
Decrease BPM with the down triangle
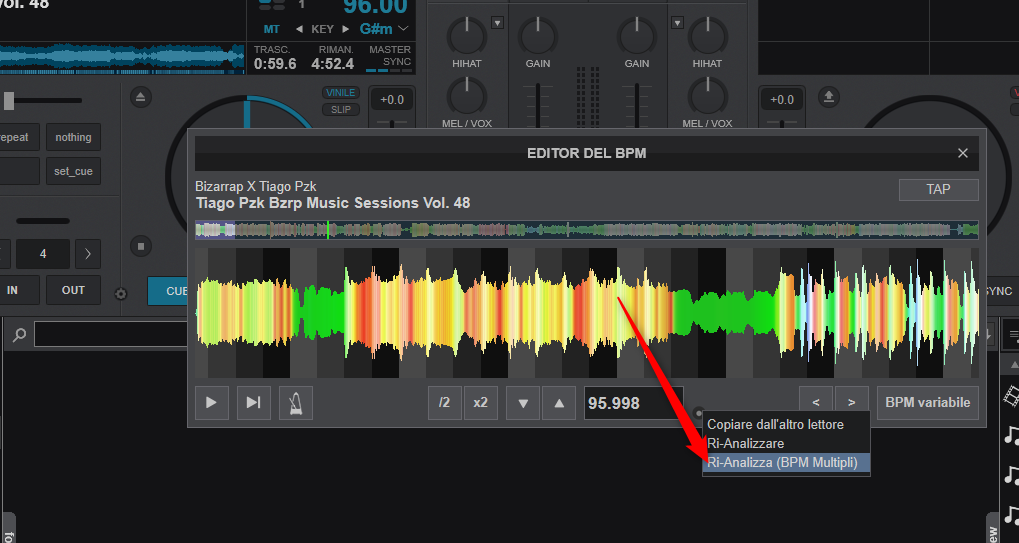click(522, 403)
